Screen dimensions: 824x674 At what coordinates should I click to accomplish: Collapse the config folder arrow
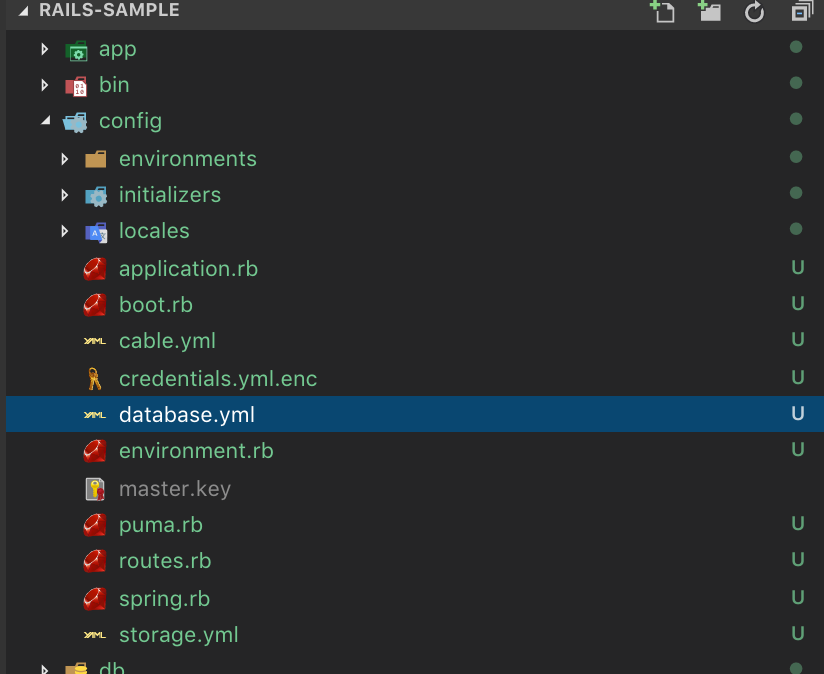pos(45,121)
